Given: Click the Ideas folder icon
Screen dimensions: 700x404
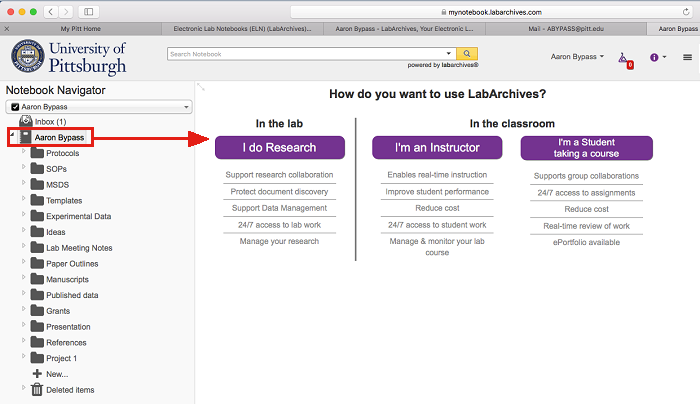Looking at the screenshot, I should (37, 232).
